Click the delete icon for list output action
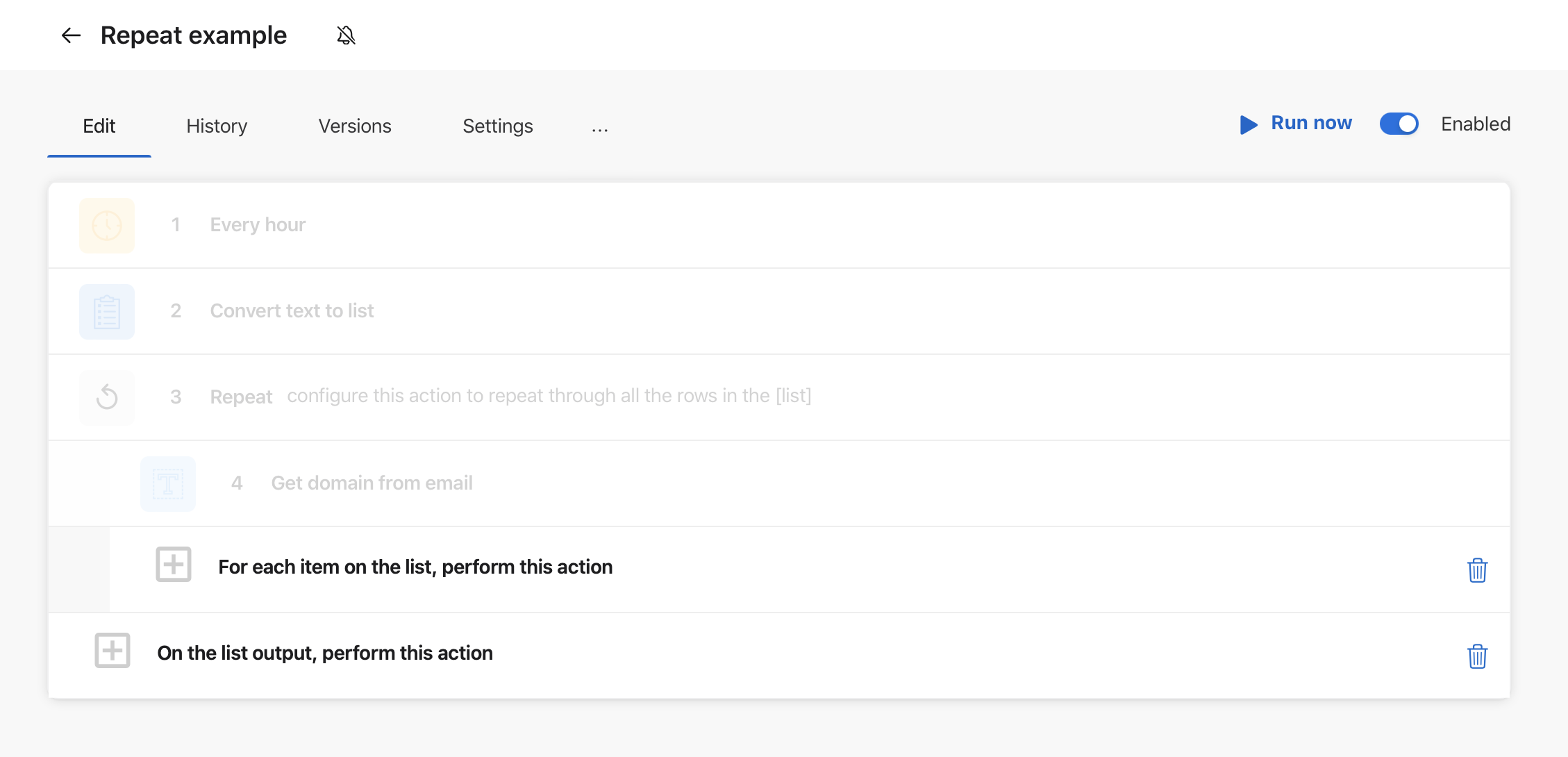The height and width of the screenshot is (757, 1568). [1477, 653]
